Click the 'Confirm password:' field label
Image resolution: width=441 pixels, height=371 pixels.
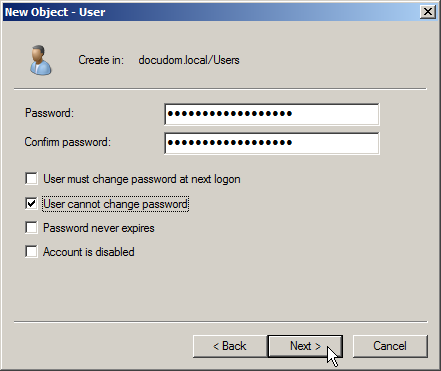pos(67,142)
